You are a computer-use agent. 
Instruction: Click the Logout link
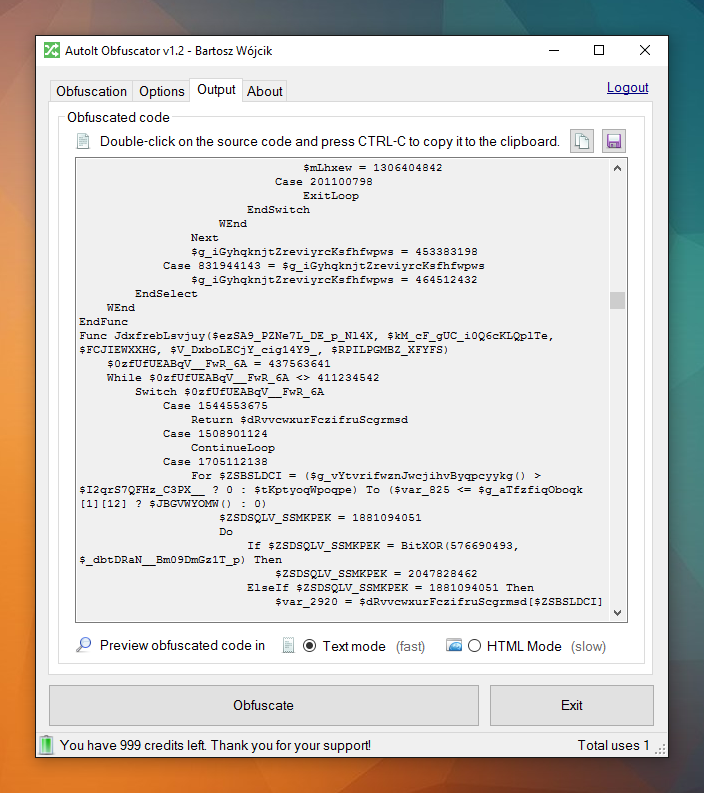(x=628, y=87)
